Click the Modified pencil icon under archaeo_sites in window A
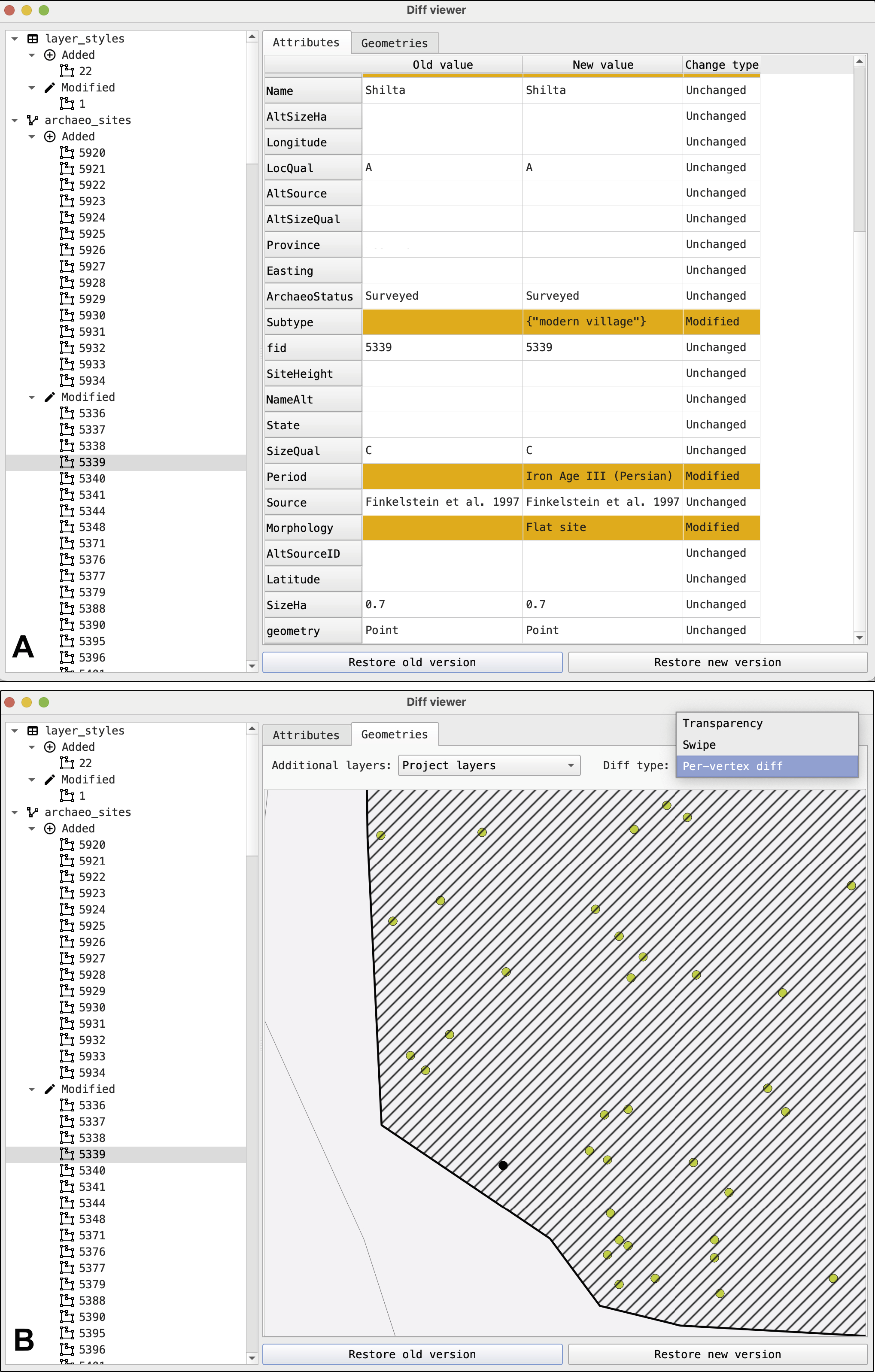 click(49, 397)
